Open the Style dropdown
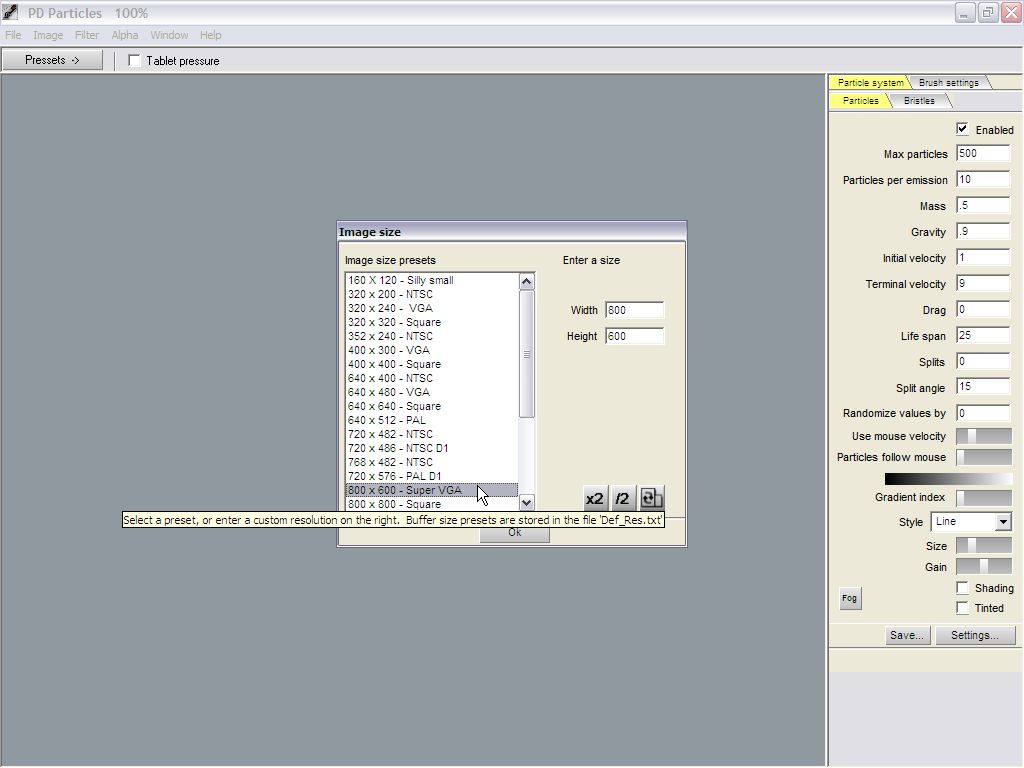The width and height of the screenshot is (1024, 768). click(1003, 522)
